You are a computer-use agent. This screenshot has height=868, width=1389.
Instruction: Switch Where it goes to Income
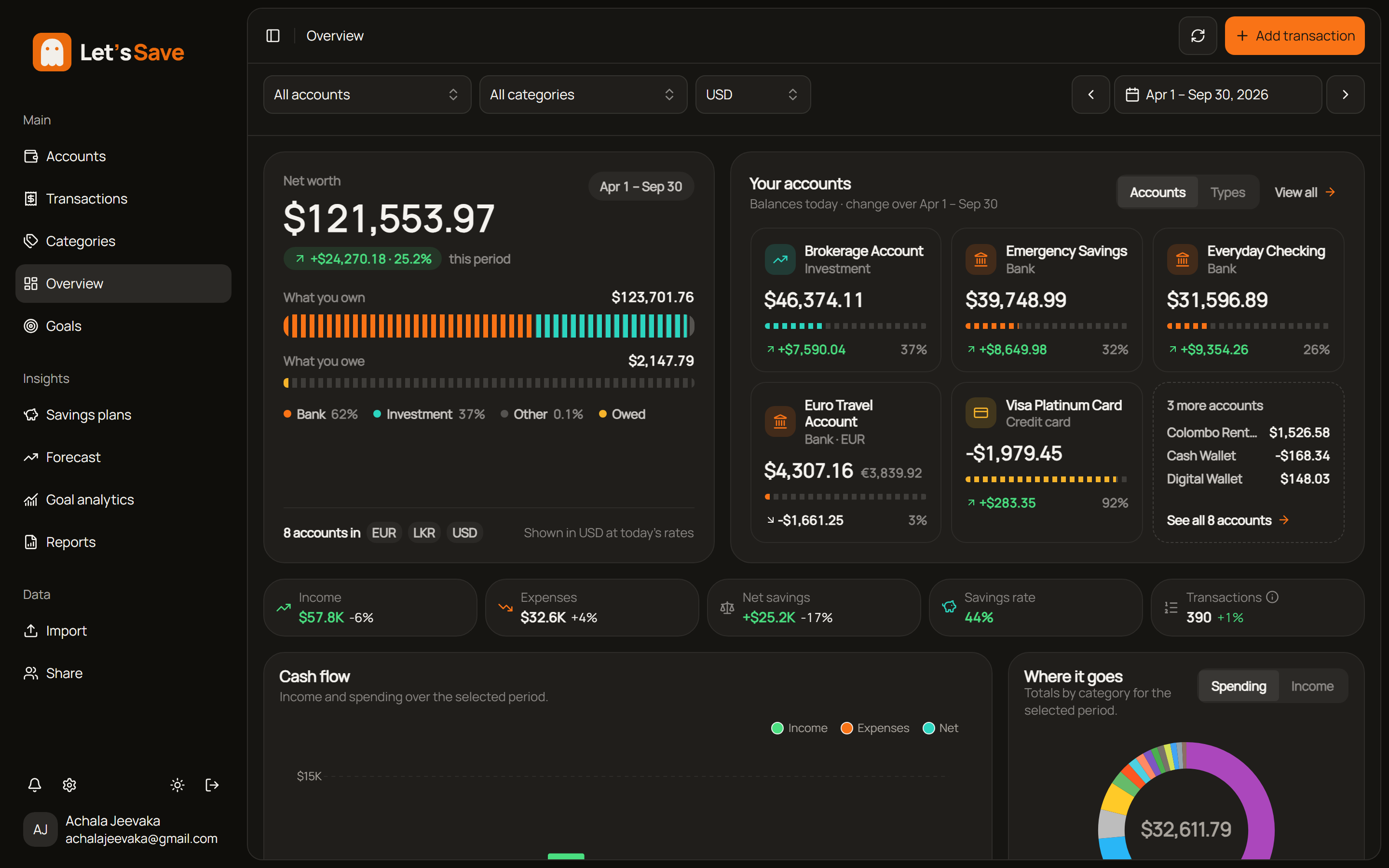click(1312, 686)
